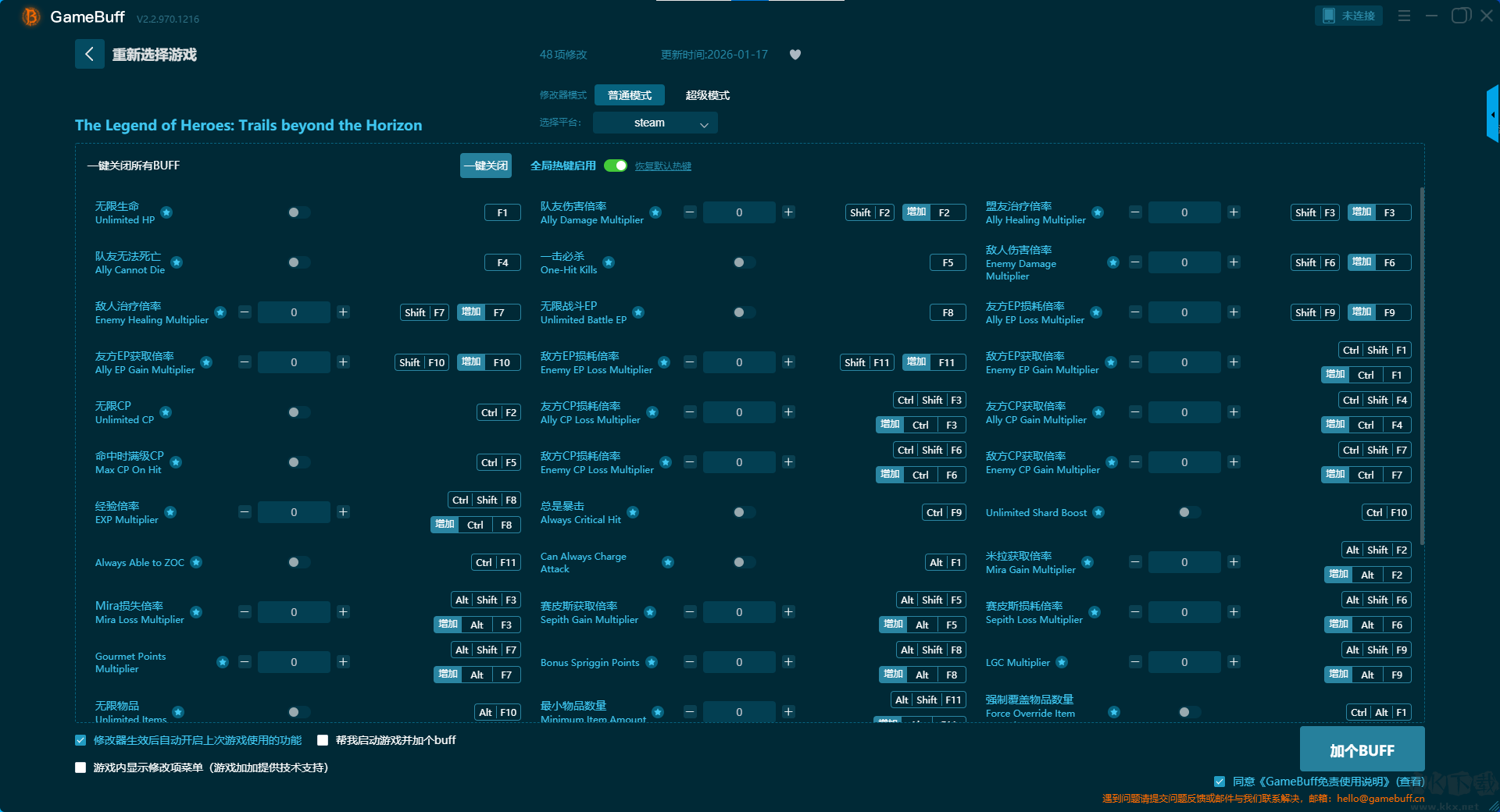
Task: Switch to the 超级模式 tab
Action: click(707, 95)
